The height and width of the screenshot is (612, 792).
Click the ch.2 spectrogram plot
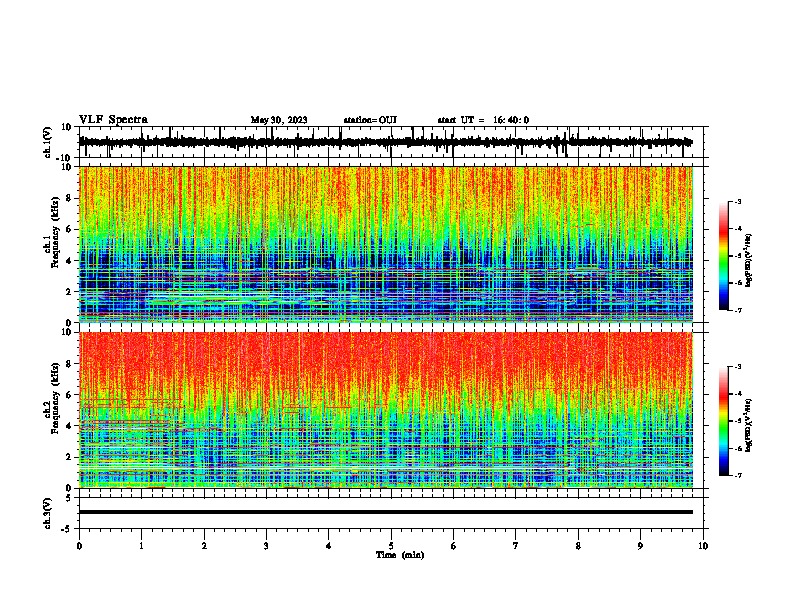385,410
